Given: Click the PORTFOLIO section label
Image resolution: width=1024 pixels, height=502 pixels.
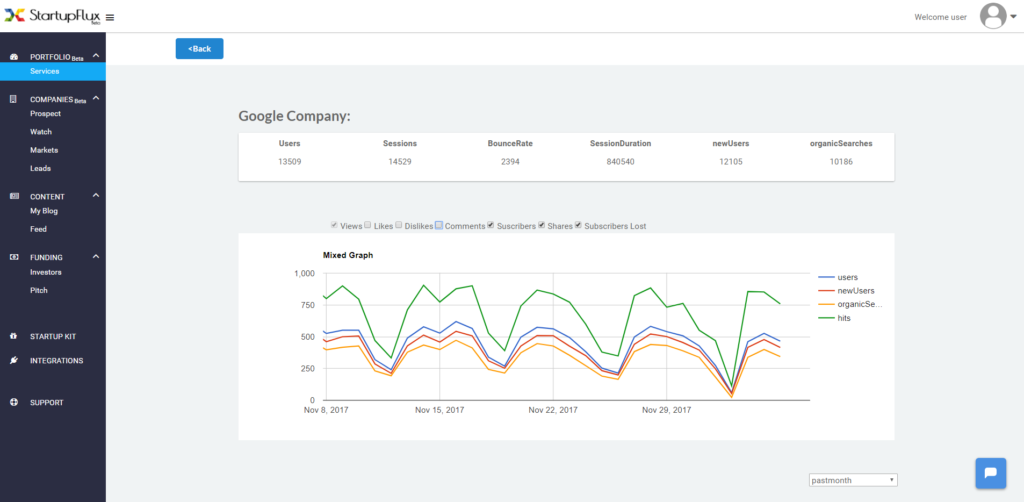Looking at the screenshot, I should point(50,57).
